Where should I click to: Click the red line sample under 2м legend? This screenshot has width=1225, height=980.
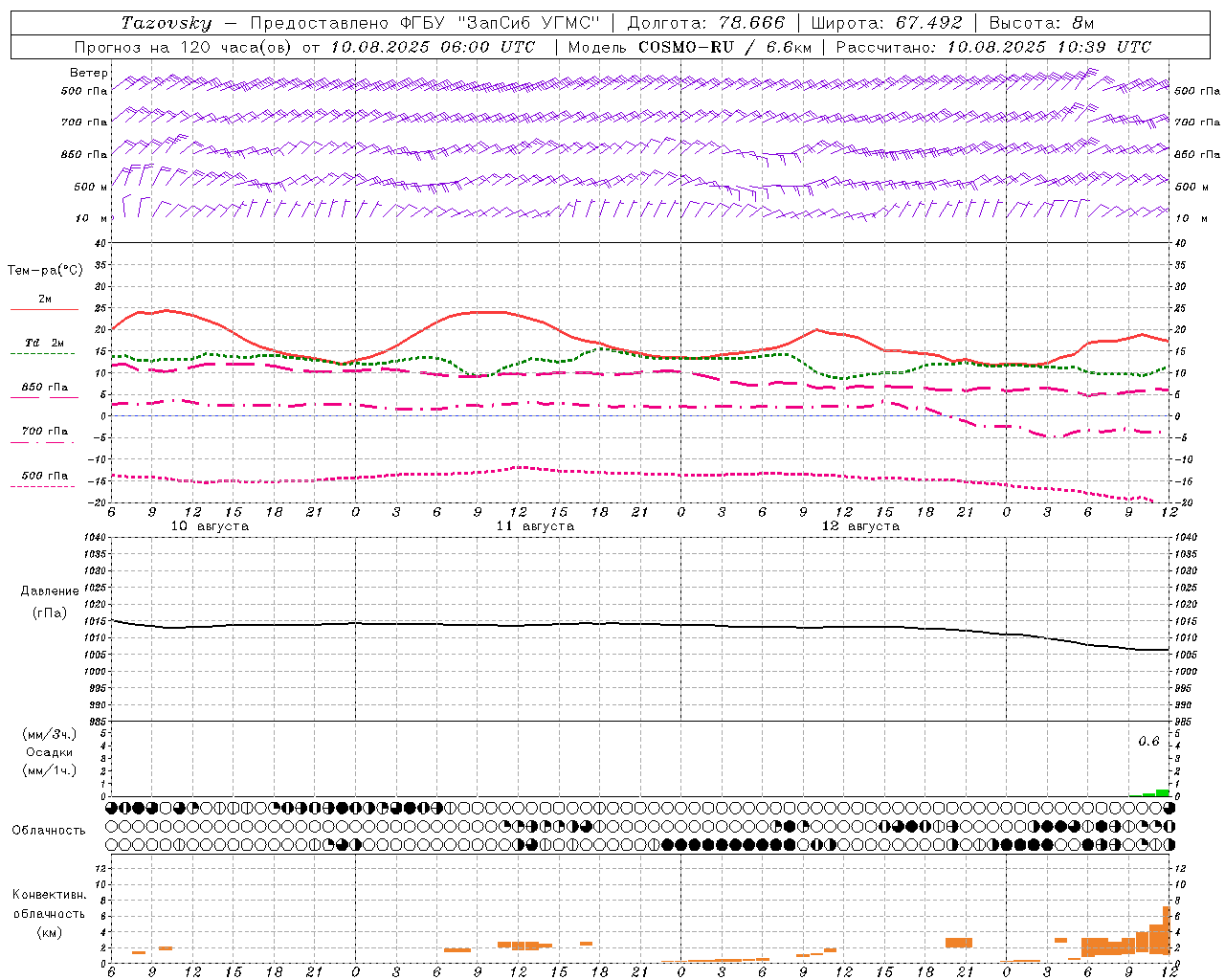[44, 310]
